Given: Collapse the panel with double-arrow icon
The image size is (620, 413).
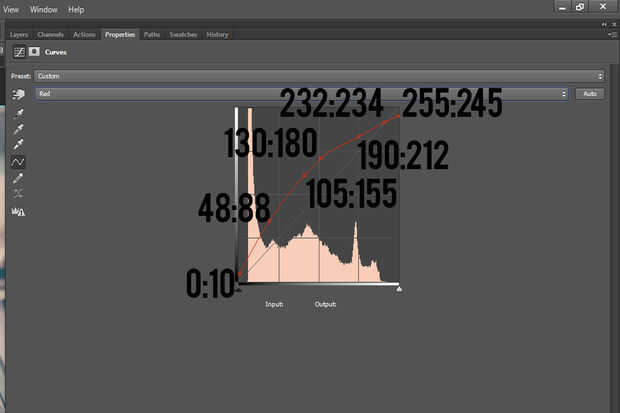Looking at the screenshot, I should pos(604,25).
